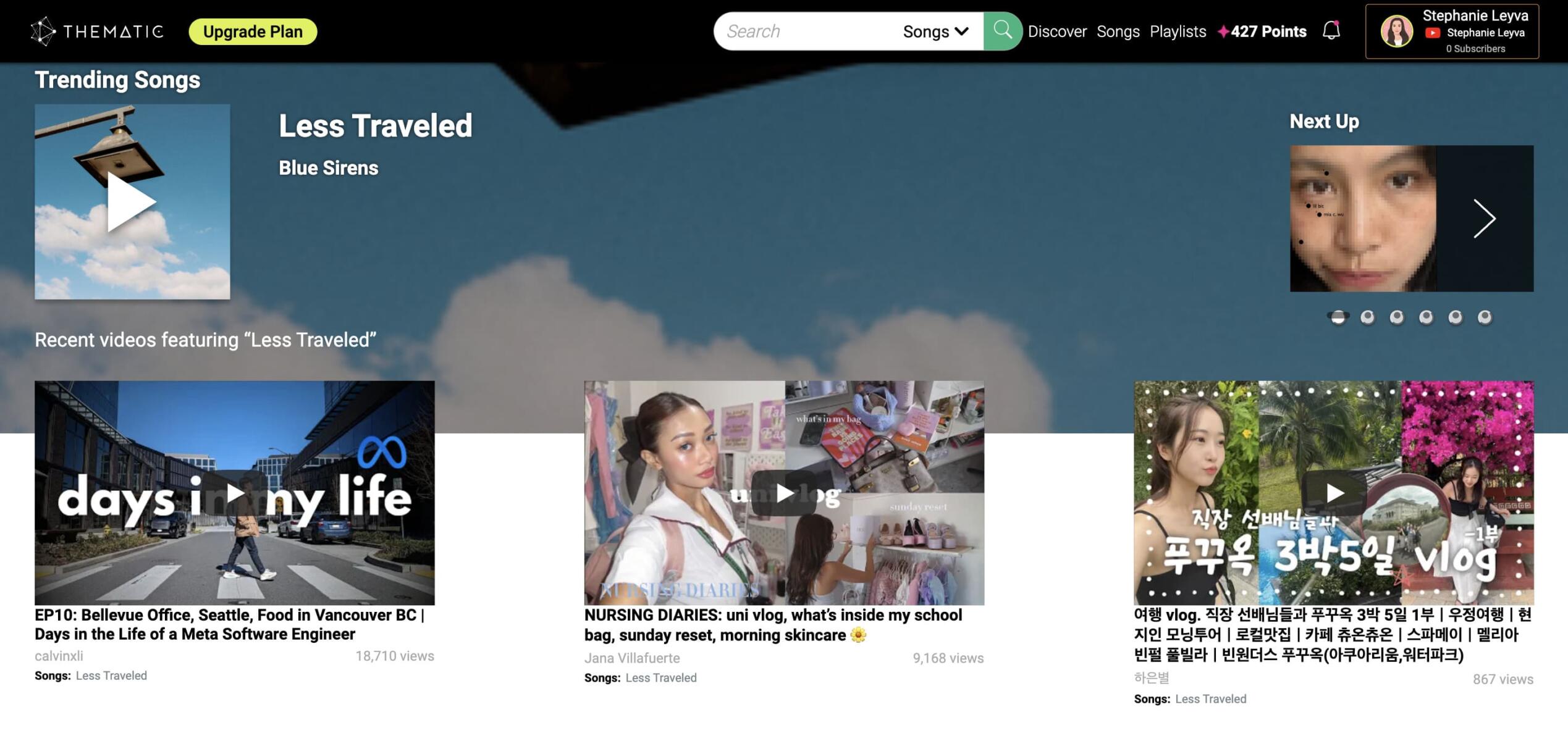This screenshot has height=741, width=1568.
Task: Click the Upgrade Plan button
Action: point(253,31)
